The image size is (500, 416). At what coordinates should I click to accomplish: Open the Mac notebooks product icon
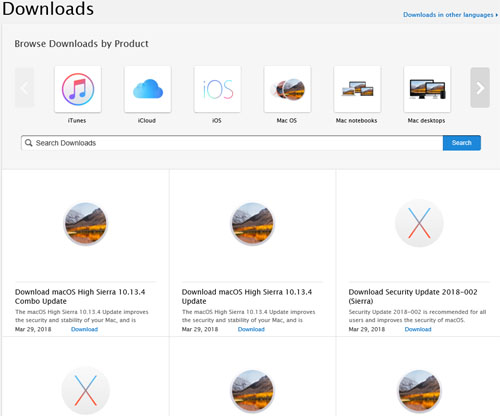(x=357, y=89)
